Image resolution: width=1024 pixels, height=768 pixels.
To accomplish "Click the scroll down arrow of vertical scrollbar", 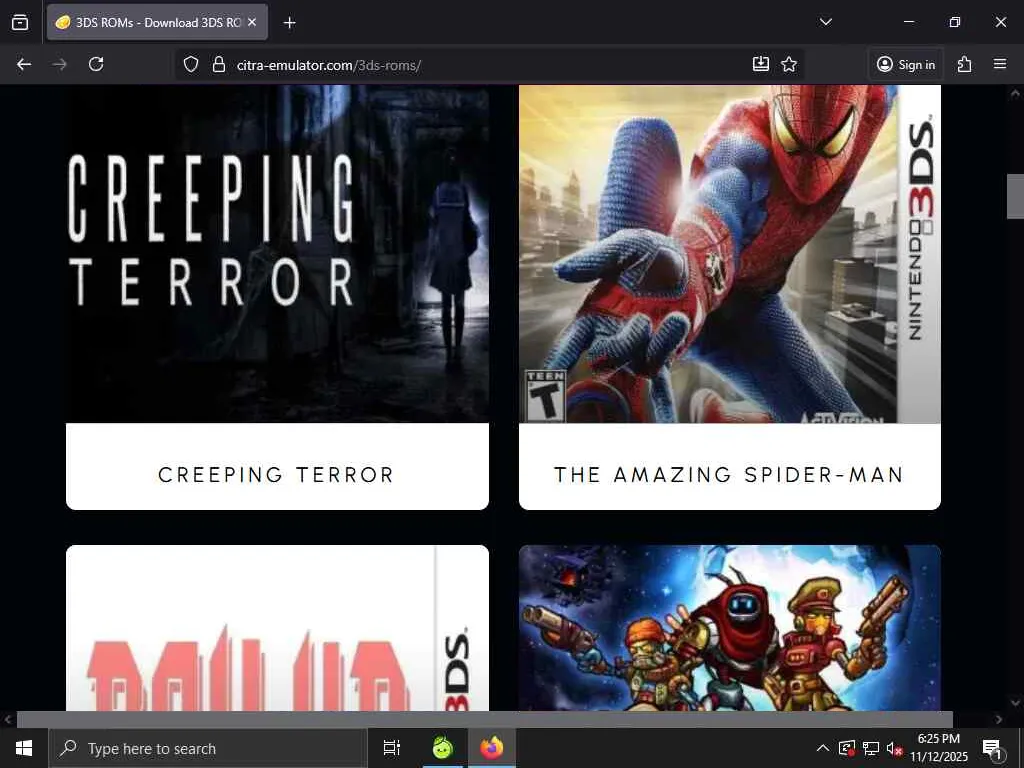I will [1015, 703].
